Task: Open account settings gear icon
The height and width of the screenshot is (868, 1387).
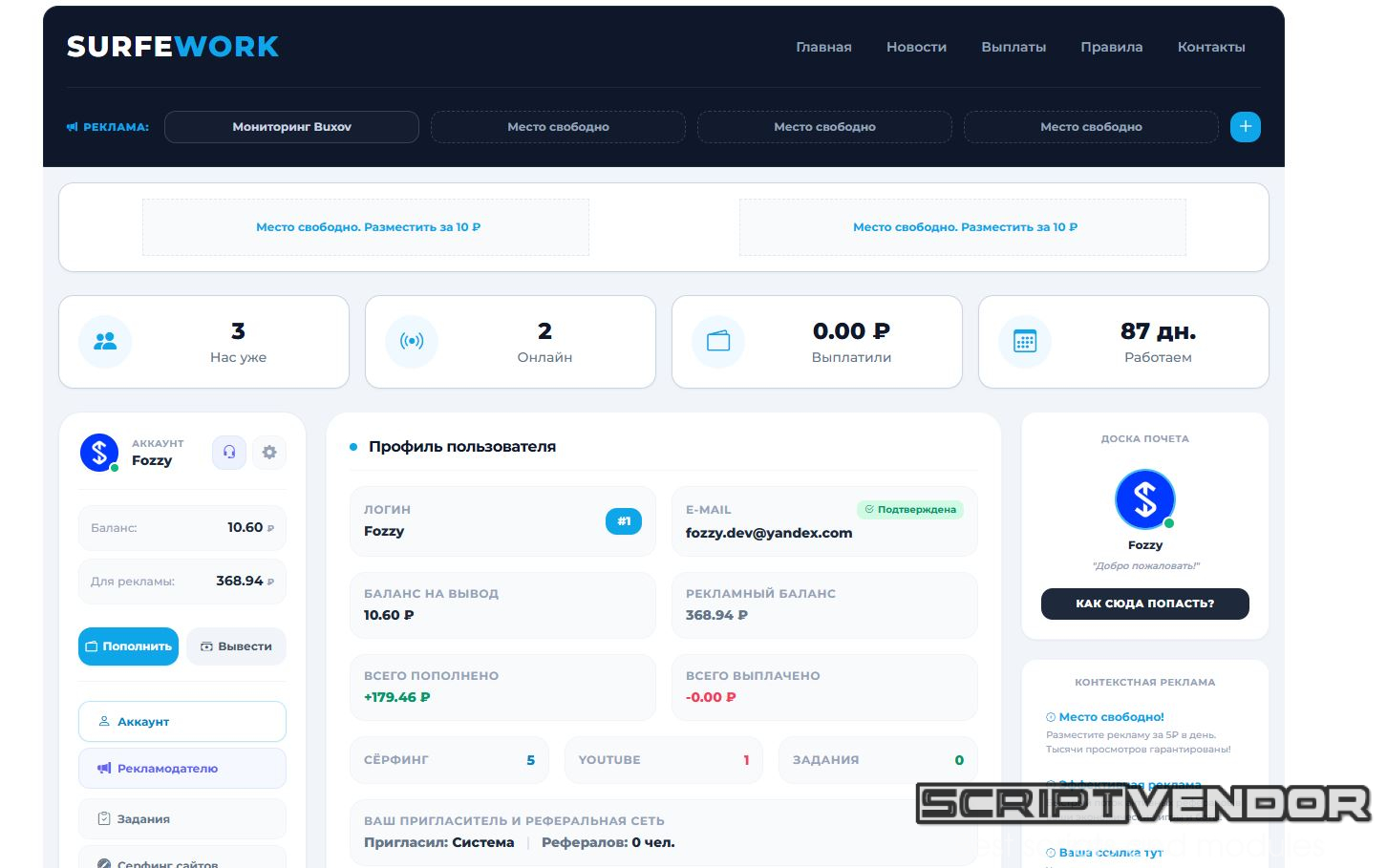Action: point(269,452)
